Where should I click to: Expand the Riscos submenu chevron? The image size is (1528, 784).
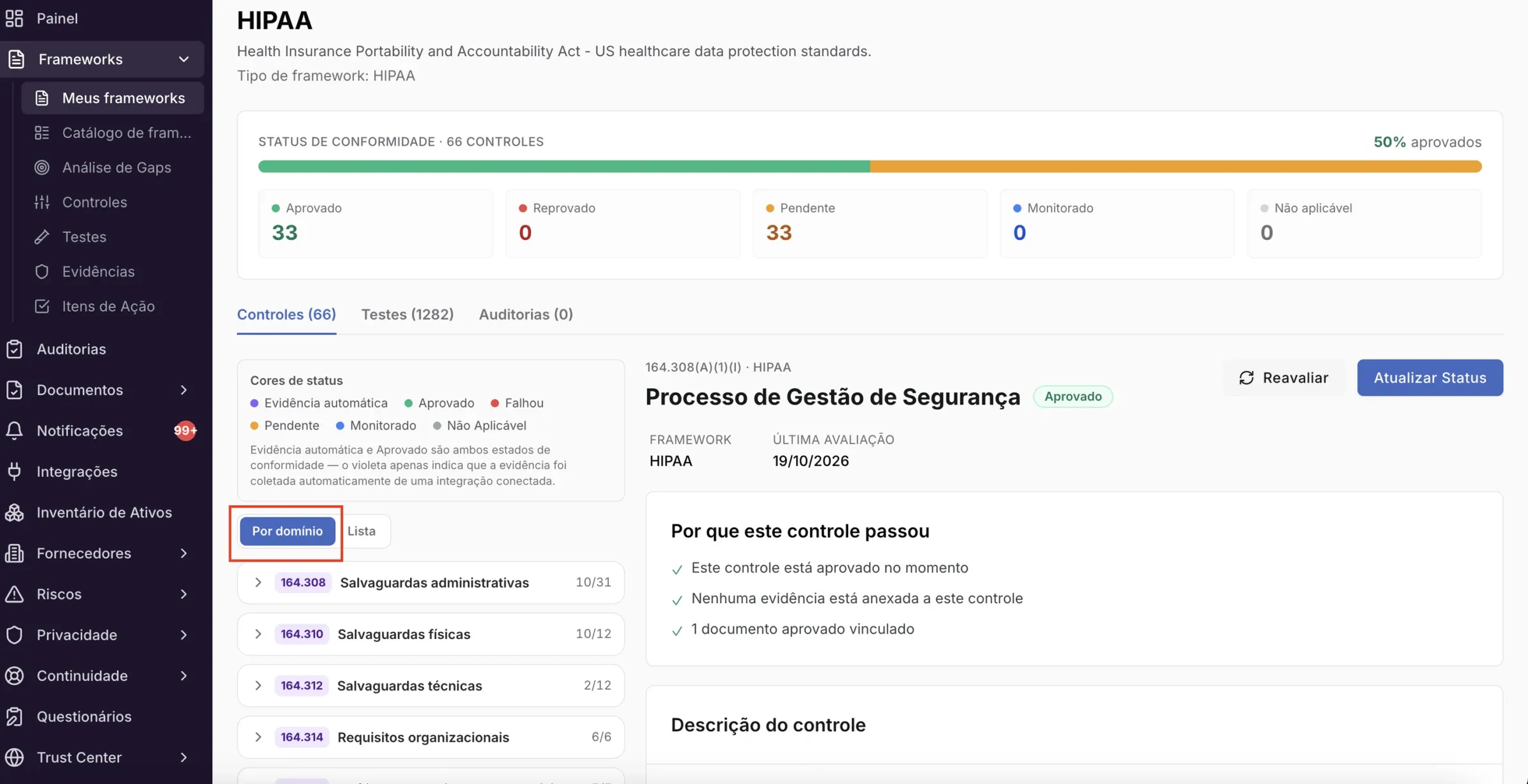click(184, 594)
